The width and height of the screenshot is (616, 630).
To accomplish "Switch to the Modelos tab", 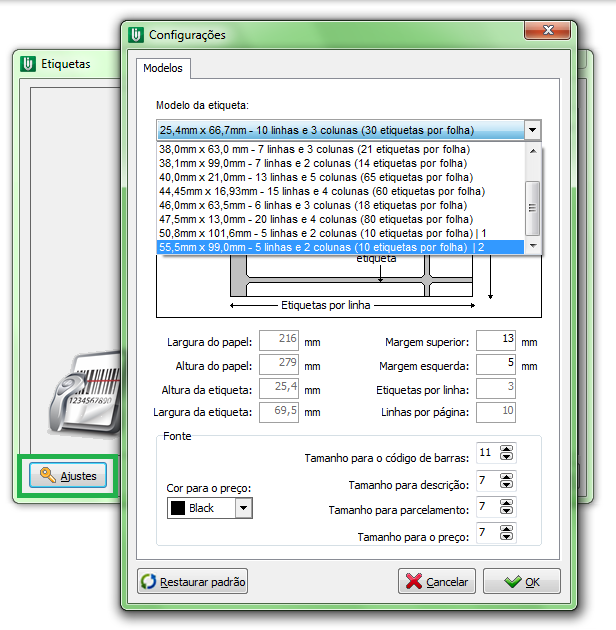I will 163,69.
